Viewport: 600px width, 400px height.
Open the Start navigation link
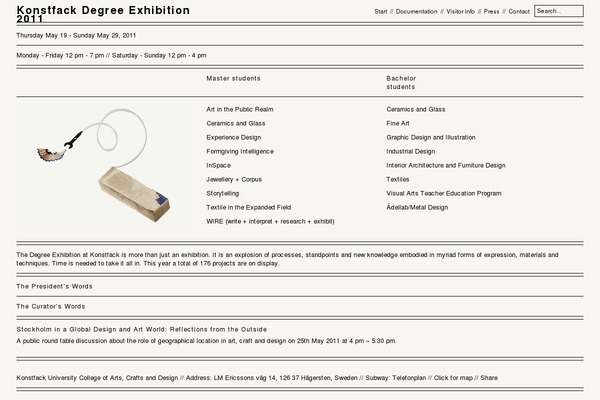click(381, 11)
